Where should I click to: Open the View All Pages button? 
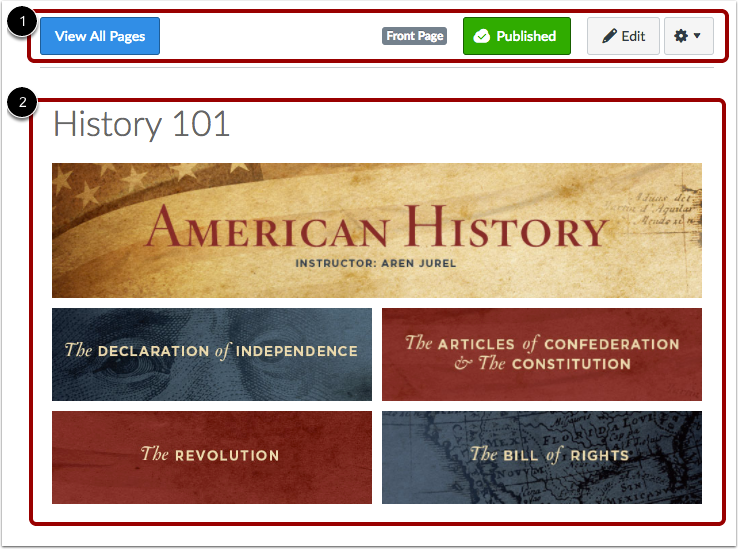click(x=100, y=36)
